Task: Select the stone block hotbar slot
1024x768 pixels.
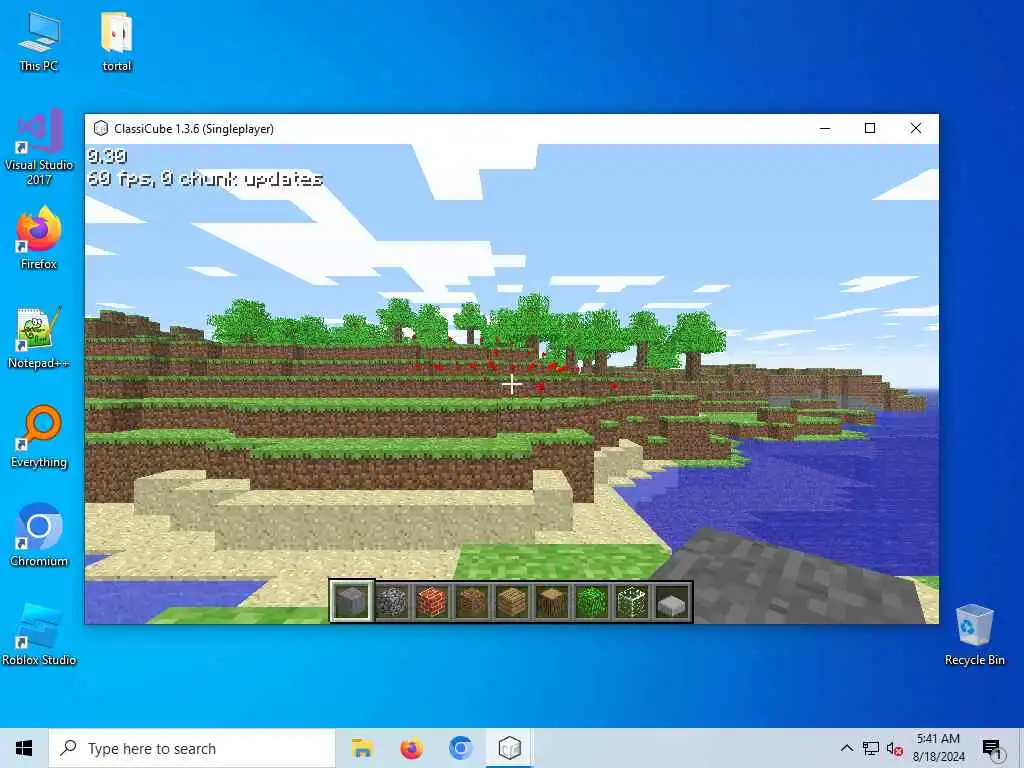Action: (x=351, y=601)
